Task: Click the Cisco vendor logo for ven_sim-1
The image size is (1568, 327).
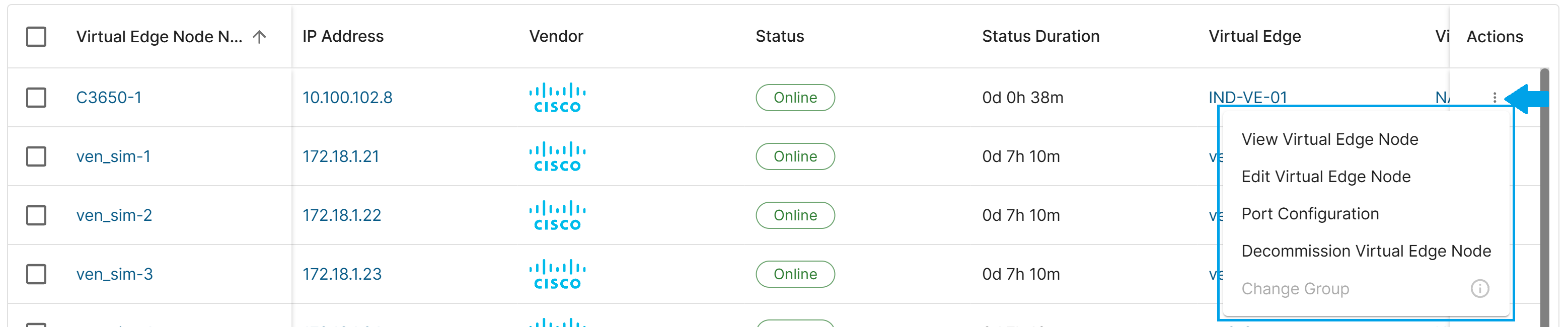Action: tap(557, 156)
